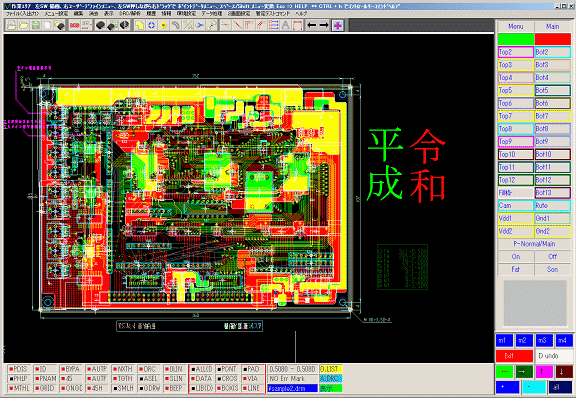
Task: Open the 編集 menu in menu bar
Action: 78,14
